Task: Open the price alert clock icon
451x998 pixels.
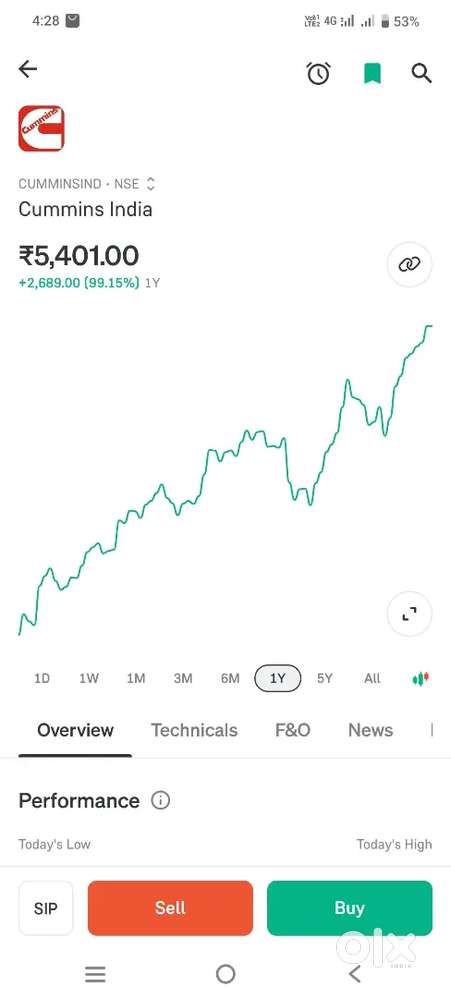Action: tap(319, 73)
